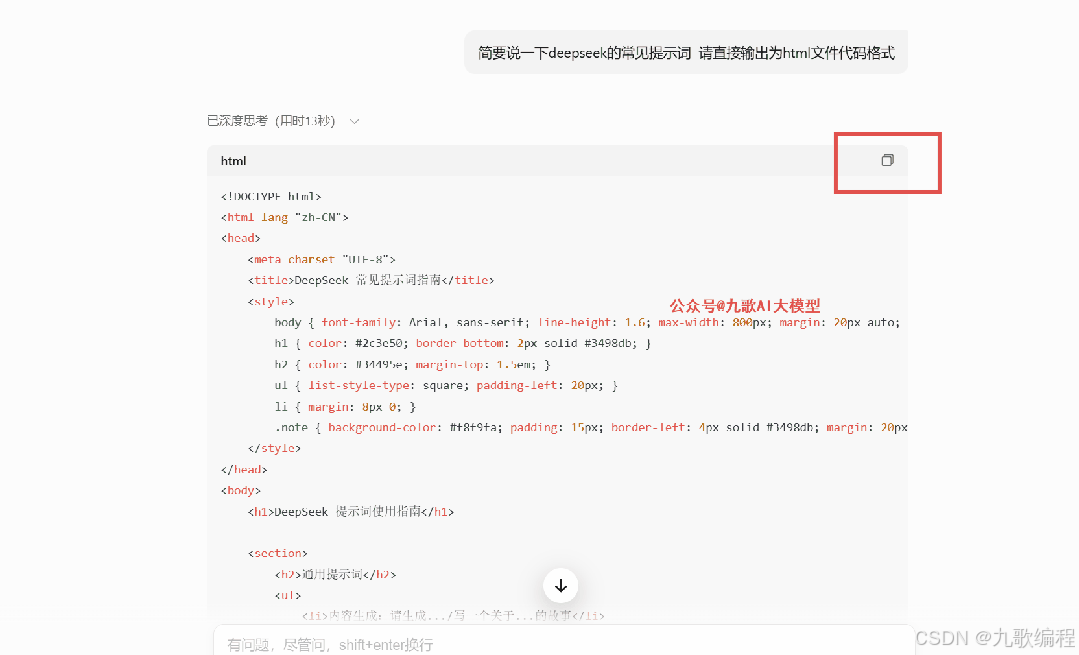Select the opening section tag line

tap(277, 553)
